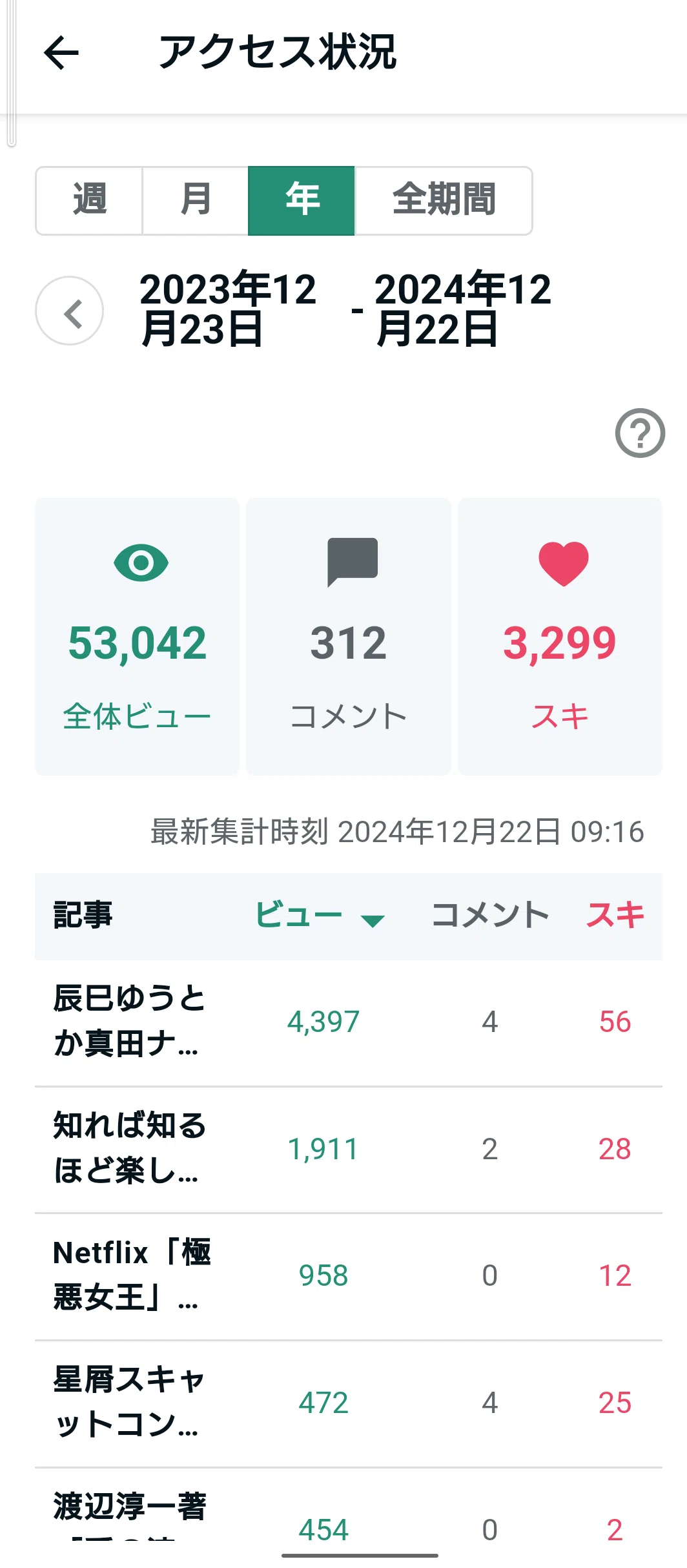Toggle sort arrow next to ビュー

373,920
